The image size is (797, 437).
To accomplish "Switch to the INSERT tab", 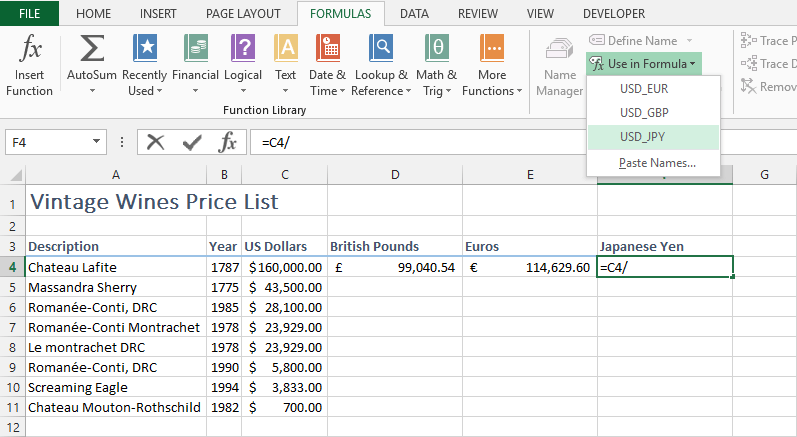I will coord(158,14).
